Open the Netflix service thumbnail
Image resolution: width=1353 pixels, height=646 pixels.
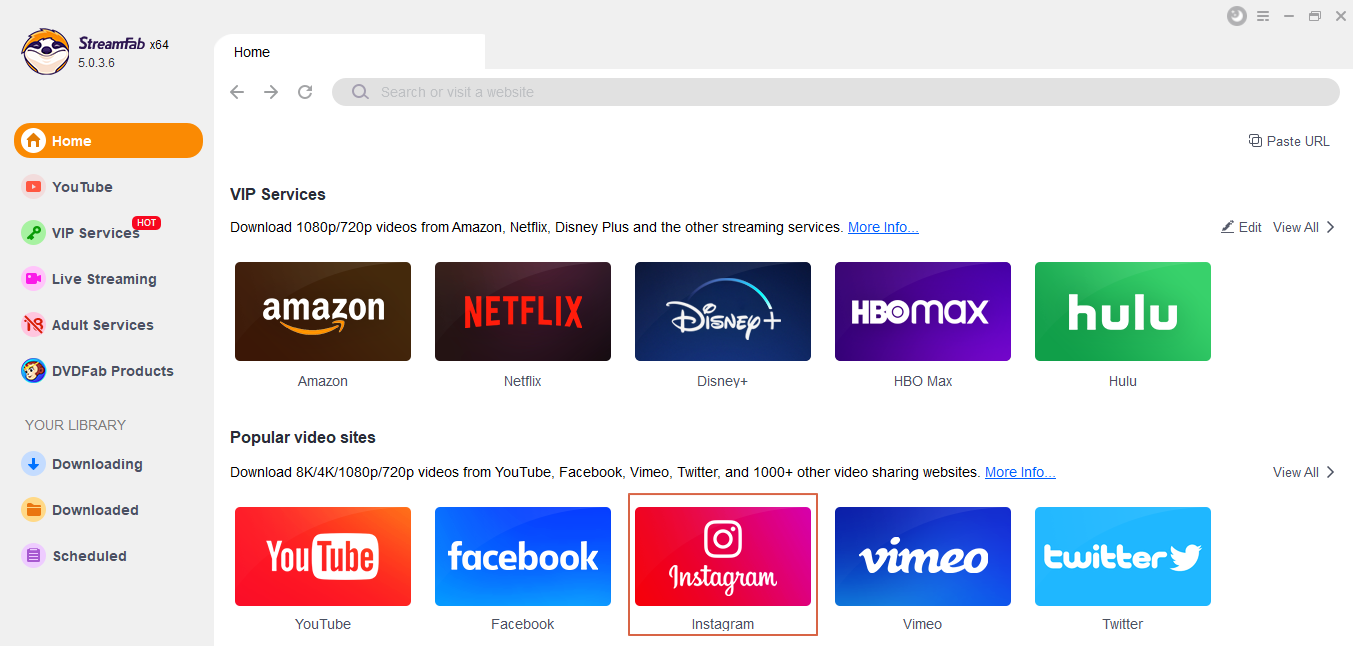pos(523,311)
